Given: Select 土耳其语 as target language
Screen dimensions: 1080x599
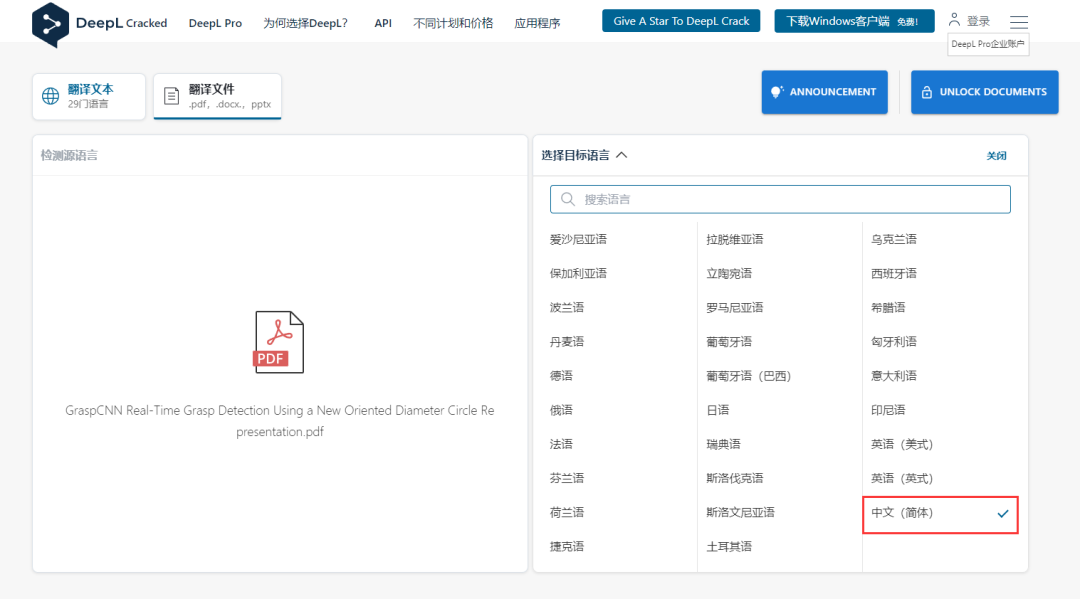Looking at the screenshot, I should coord(729,547).
